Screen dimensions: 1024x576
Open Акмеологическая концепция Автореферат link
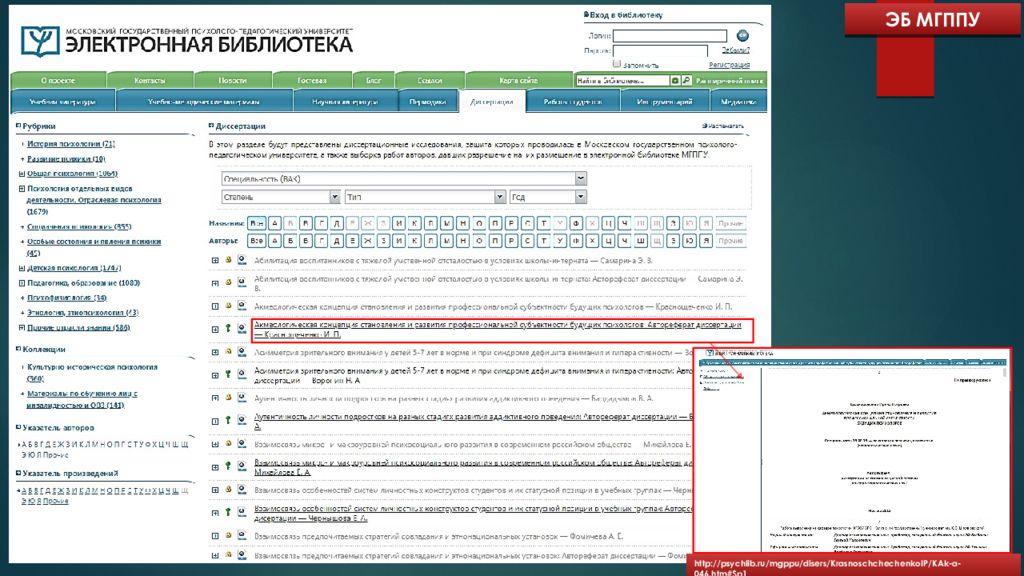pos(498,329)
